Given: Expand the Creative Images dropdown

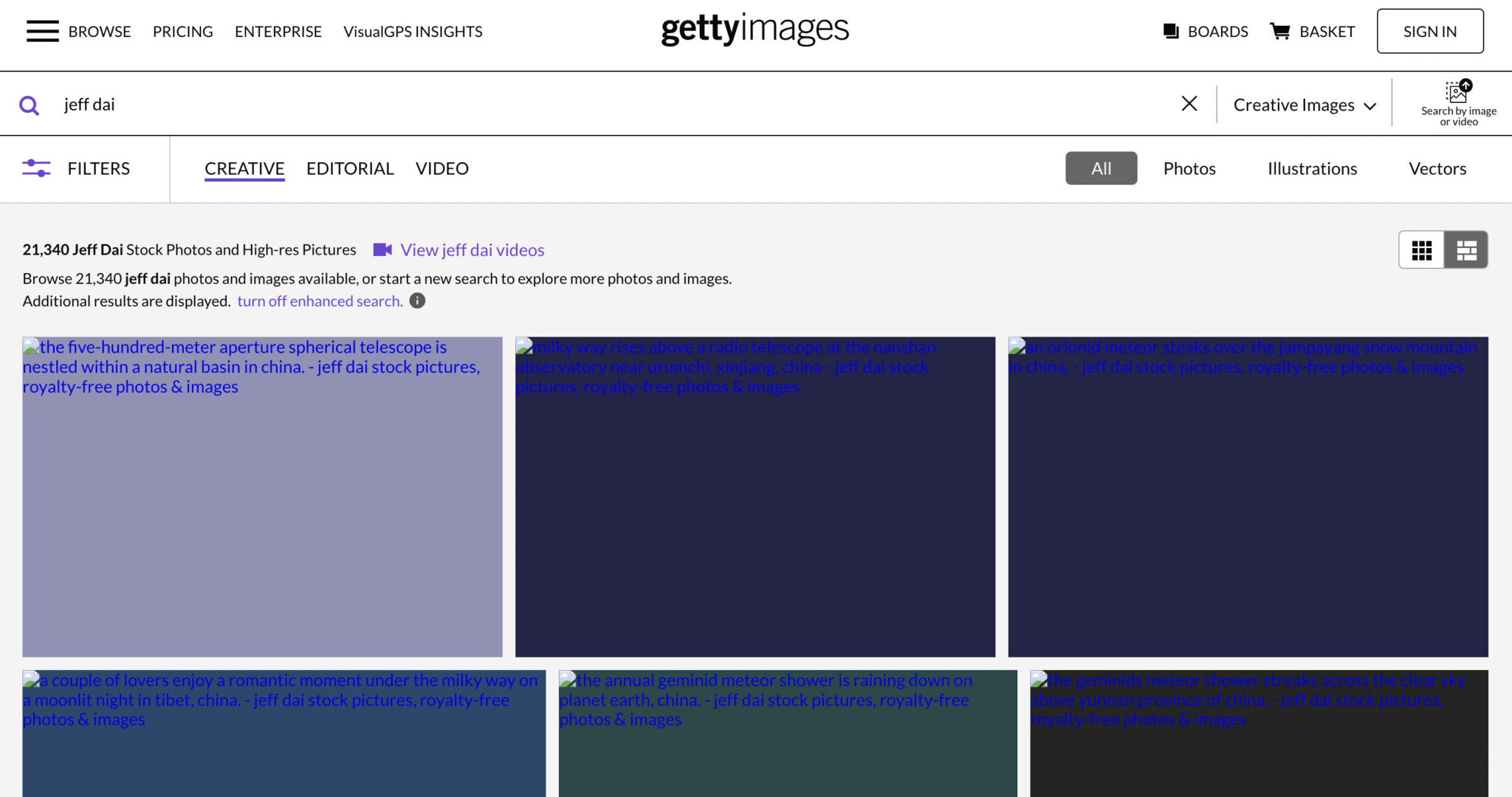Looking at the screenshot, I should tap(1305, 105).
